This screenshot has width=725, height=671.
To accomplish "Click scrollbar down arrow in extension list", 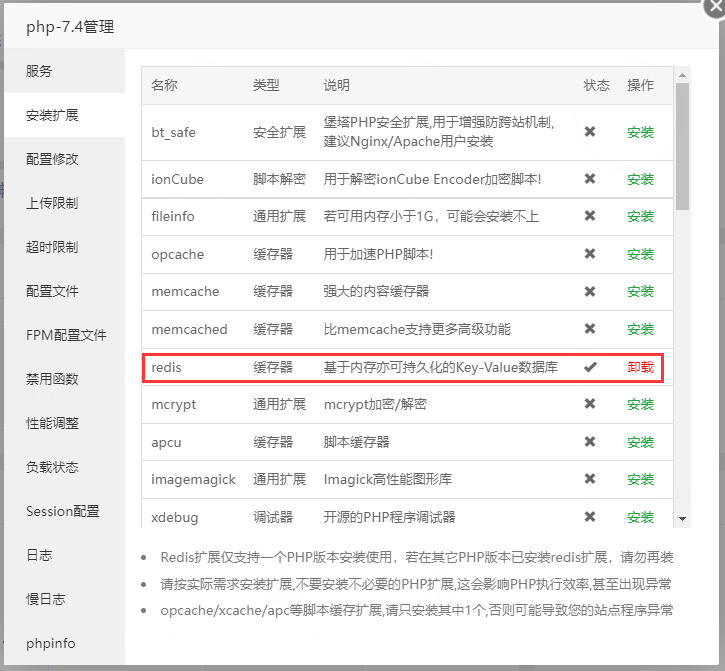I will coord(683,519).
